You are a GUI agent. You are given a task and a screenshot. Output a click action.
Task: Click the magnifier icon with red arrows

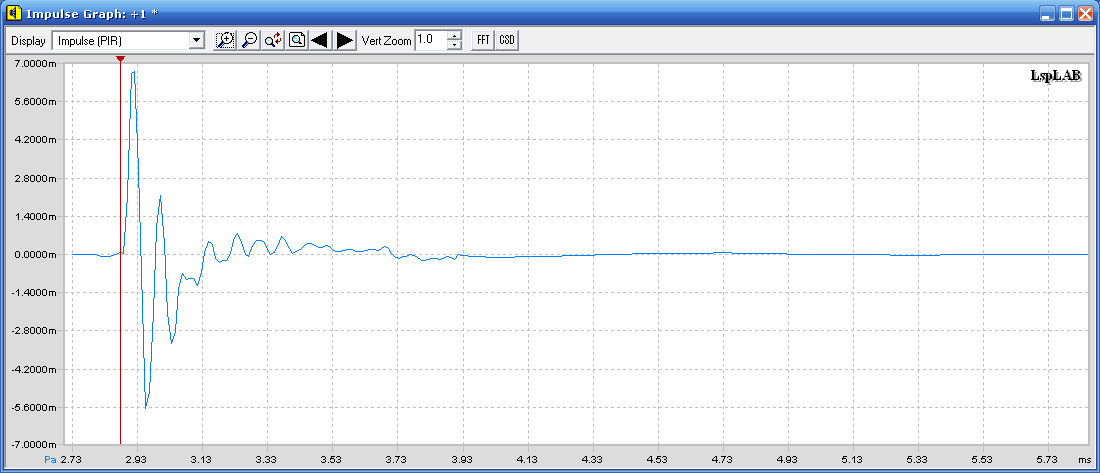click(x=273, y=40)
